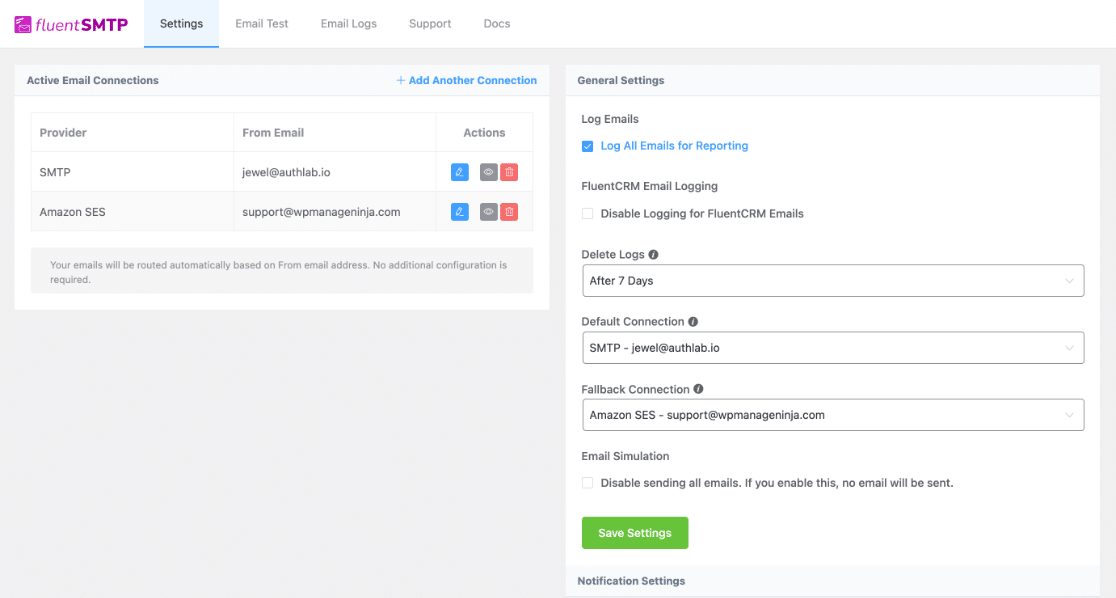This screenshot has height=598, width=1116.
Task: Click the Active Email Connections heading
Action: pos(93,80)
